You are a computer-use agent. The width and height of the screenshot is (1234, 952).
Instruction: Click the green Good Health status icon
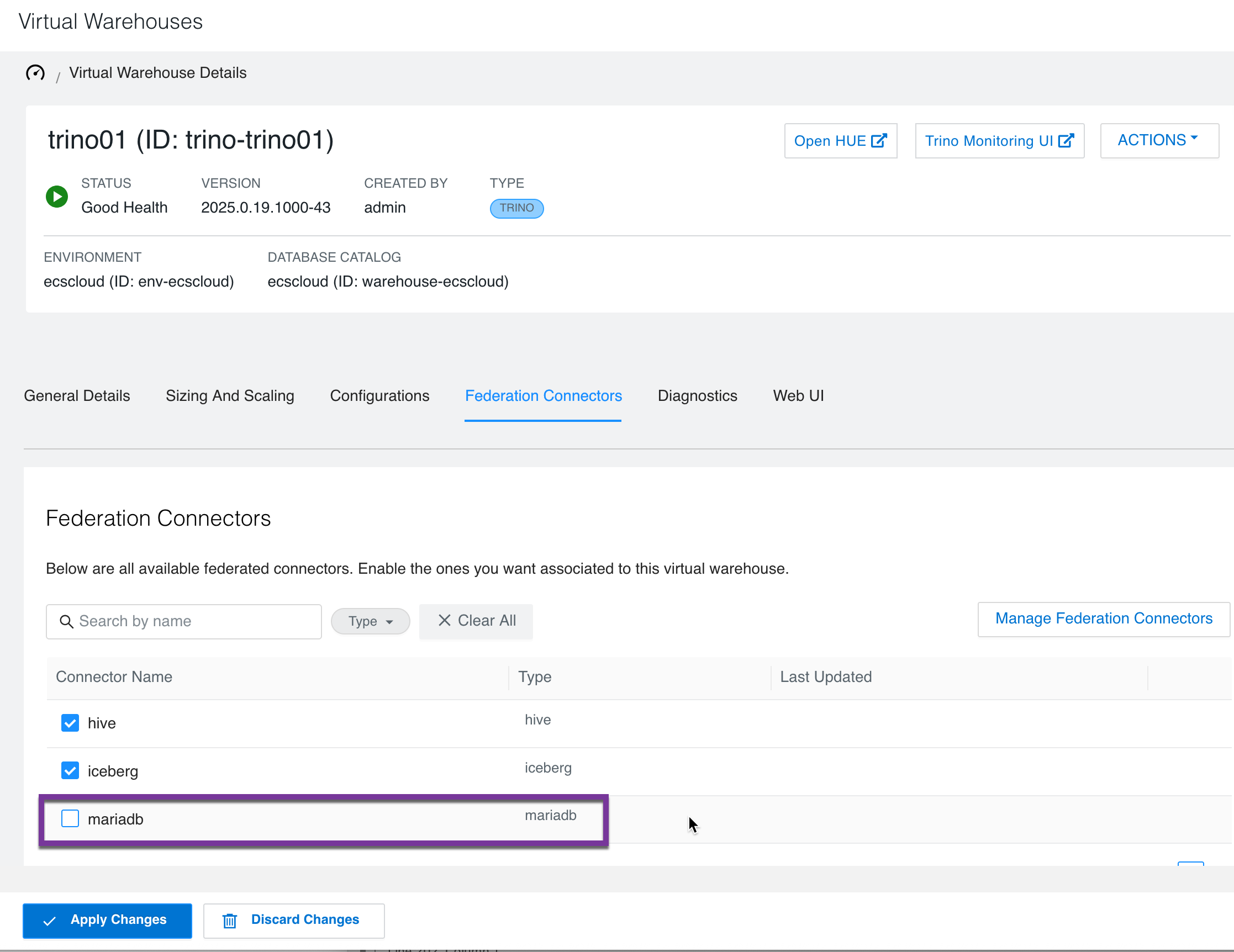point(56,197)
